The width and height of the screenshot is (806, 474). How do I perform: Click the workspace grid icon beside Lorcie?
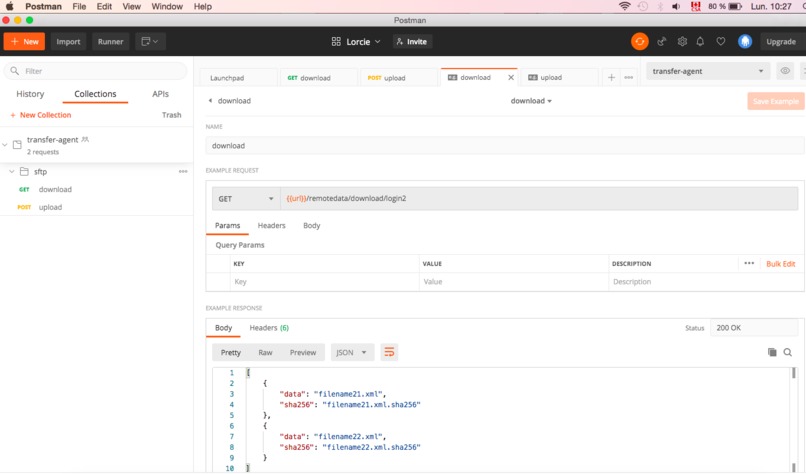tap(336, 42)
